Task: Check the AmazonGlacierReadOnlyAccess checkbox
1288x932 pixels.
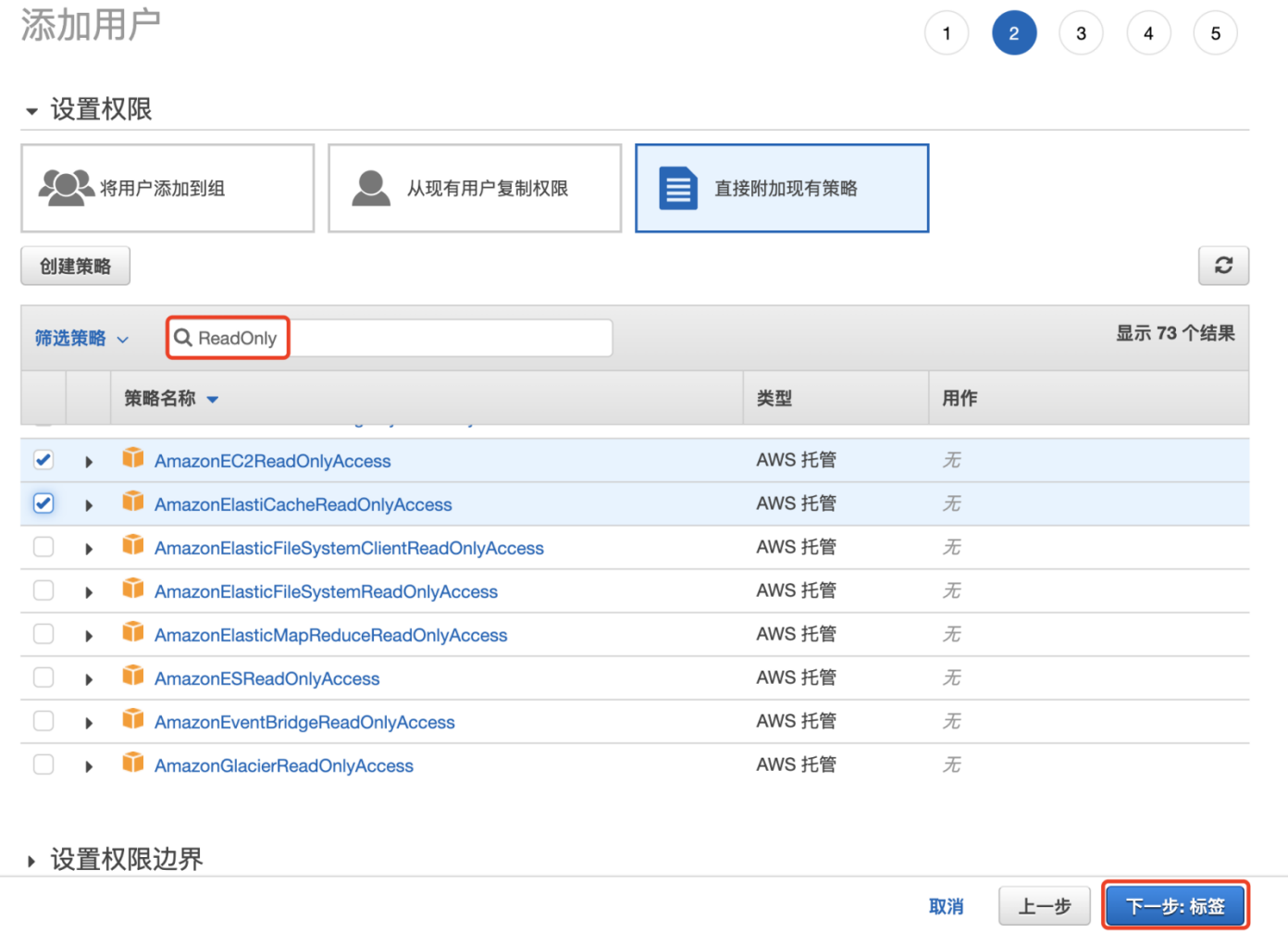Action: [43, 764]
